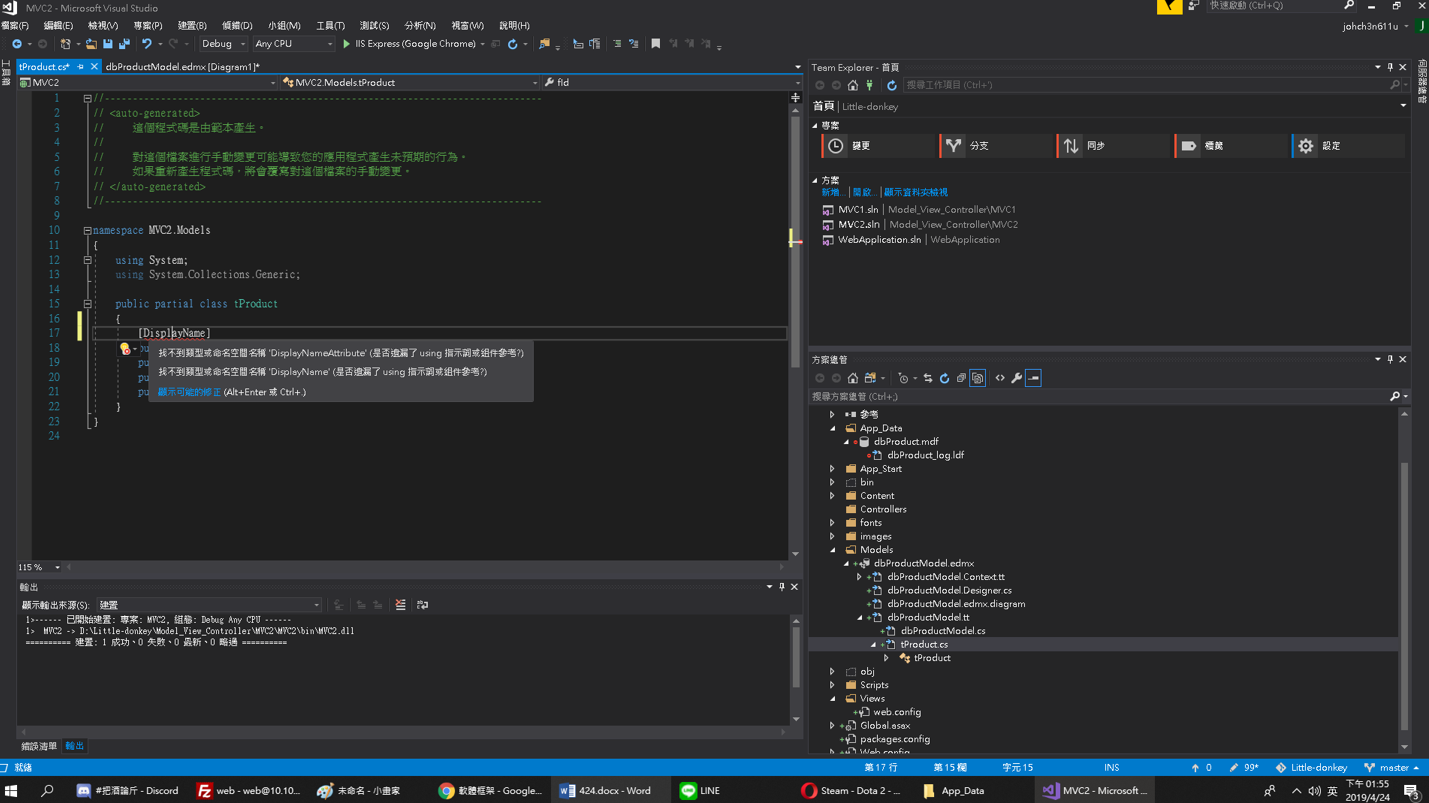Viewport: 1429px width, 803px height.
Task: Open Discord from the taskbar
Action: (128, 791)
